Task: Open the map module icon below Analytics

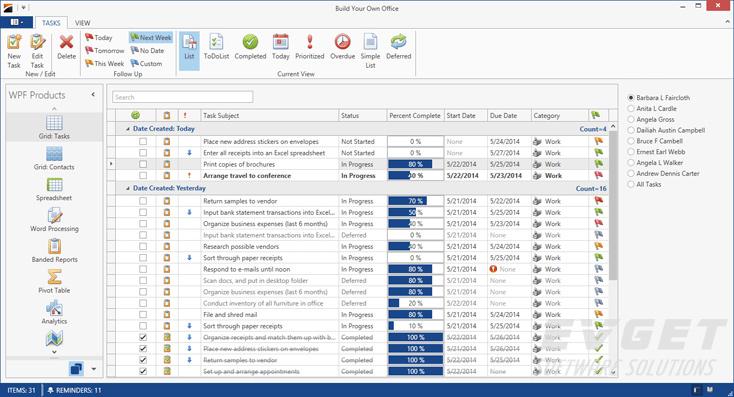Action: (x=54, y=338)
